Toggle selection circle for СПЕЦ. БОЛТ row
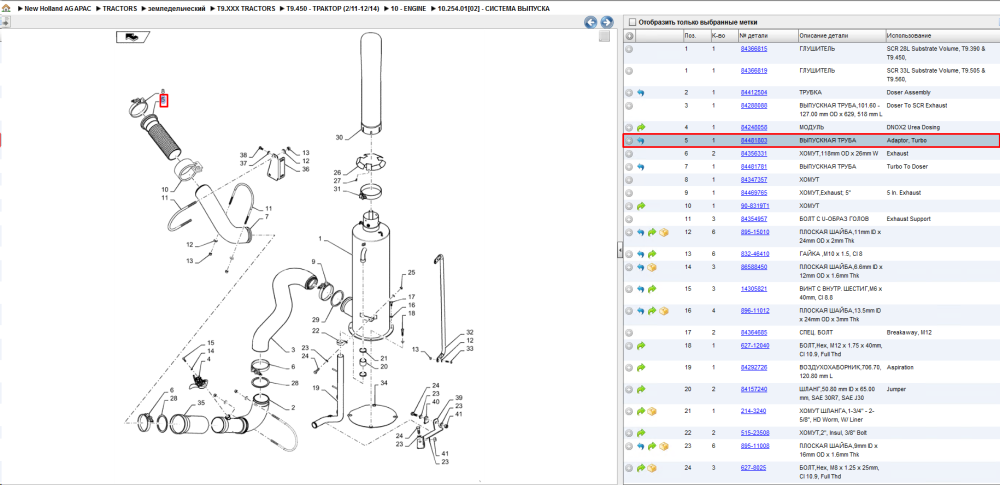The height and width of the screenshot is (485, 1000). (629, 332)
